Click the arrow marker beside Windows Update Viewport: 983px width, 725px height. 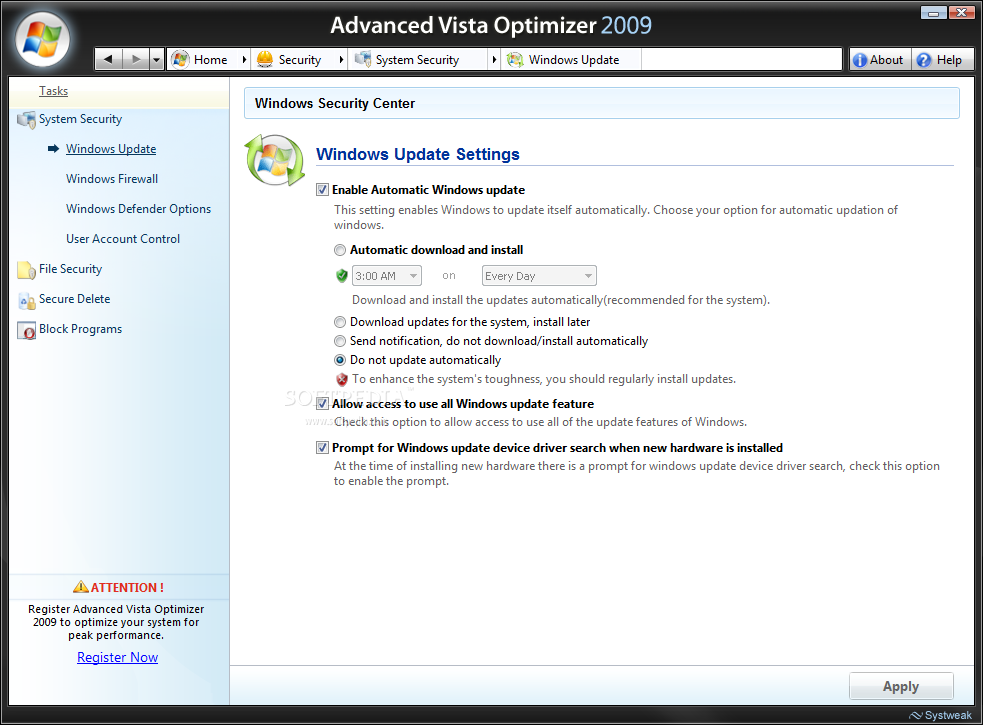[x=54, y=149]
